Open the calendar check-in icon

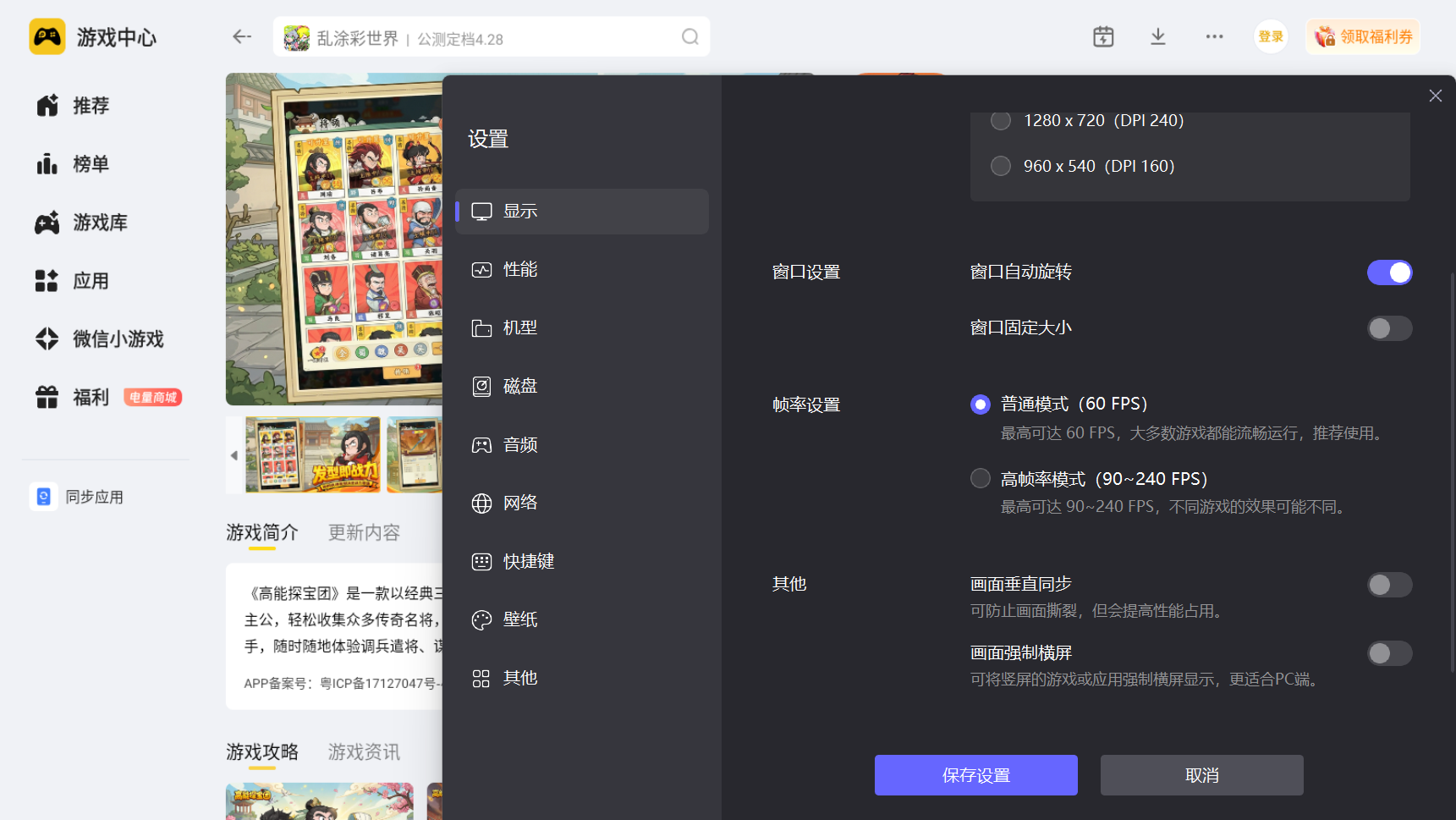click(1103, 36)
